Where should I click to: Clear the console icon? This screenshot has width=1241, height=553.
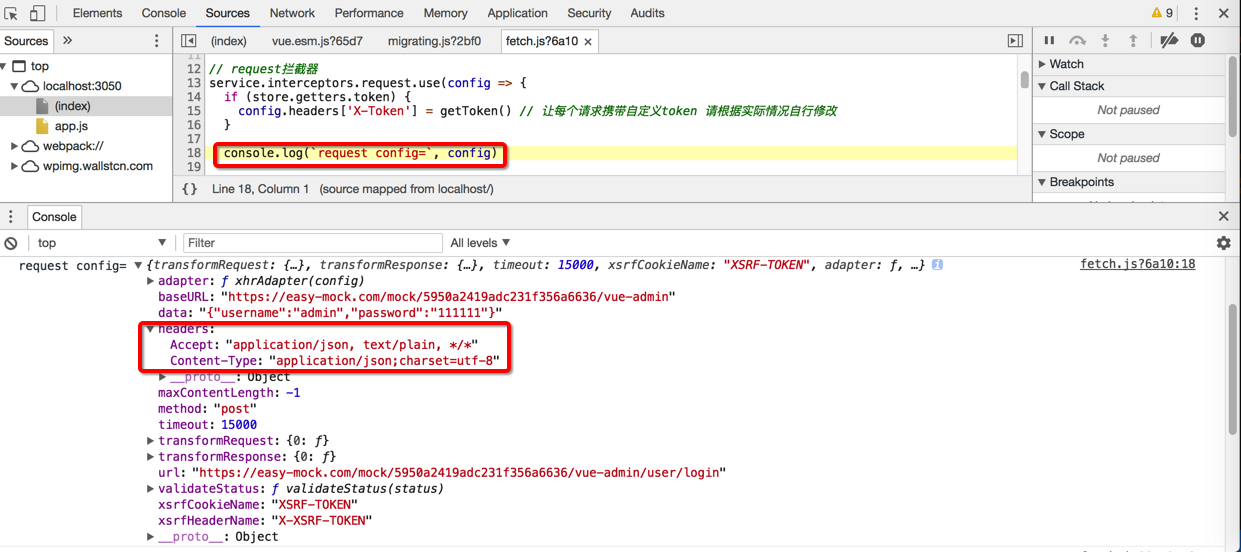(x=11, y=243)
